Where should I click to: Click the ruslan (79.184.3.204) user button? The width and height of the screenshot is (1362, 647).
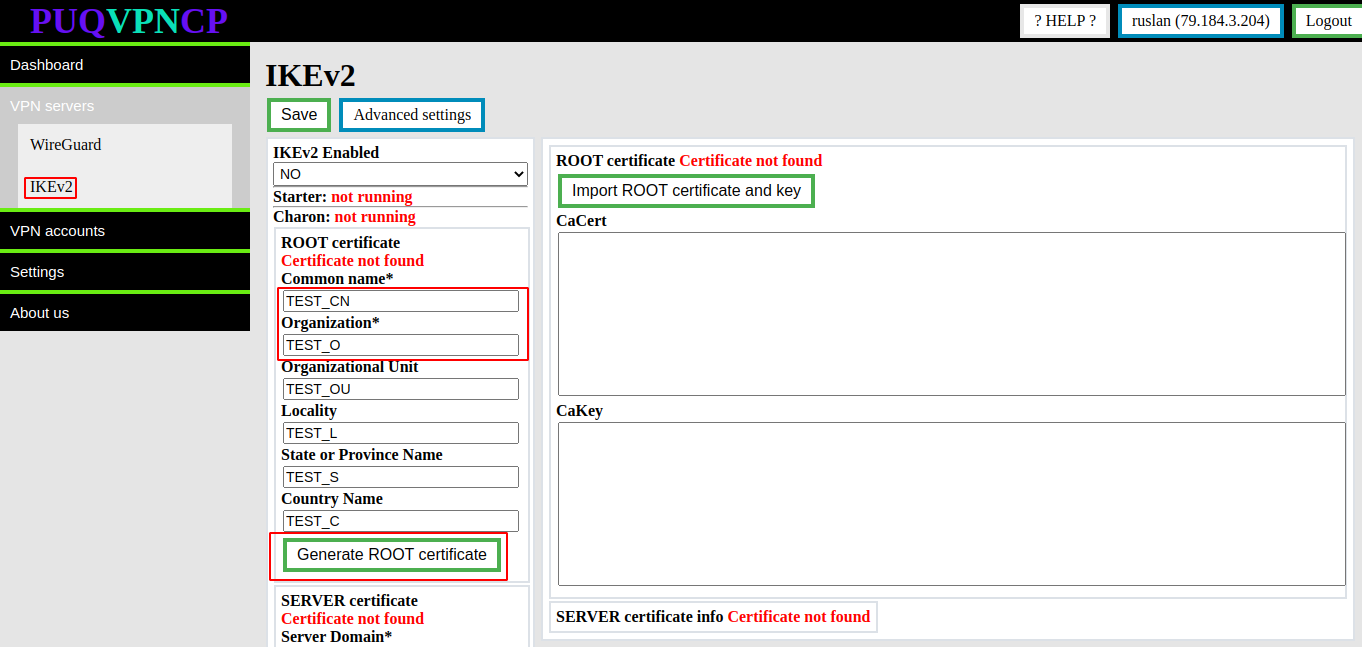(x=1200, y=21)
